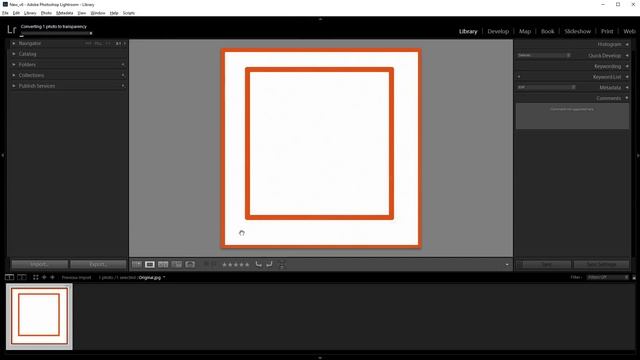Open the File menu

pos(5,13)
